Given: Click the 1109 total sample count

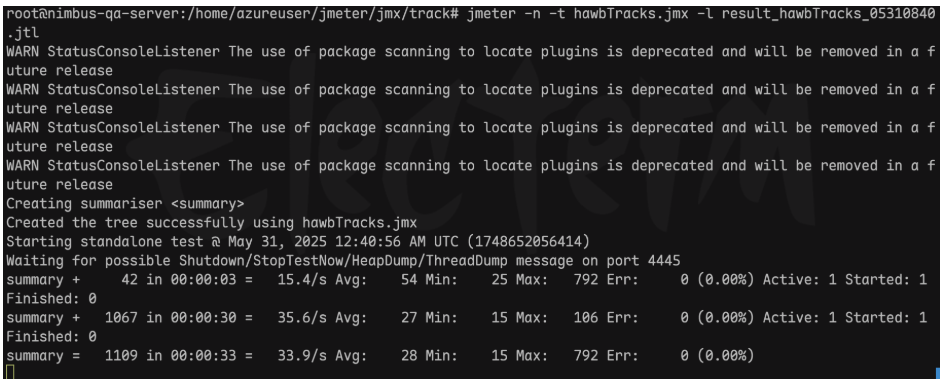Looking at the screenshot, I should tap(122, 356).
